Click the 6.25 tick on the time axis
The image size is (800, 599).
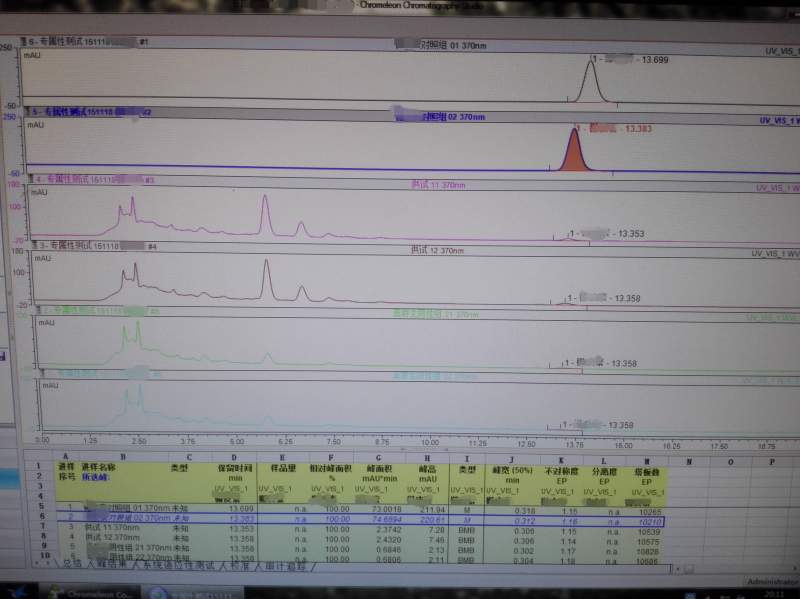pos(285,441)
